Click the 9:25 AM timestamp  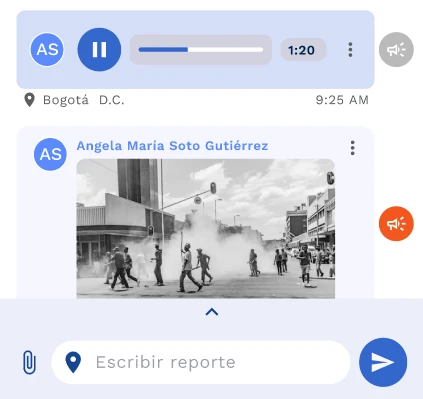[x=342, y=100]
